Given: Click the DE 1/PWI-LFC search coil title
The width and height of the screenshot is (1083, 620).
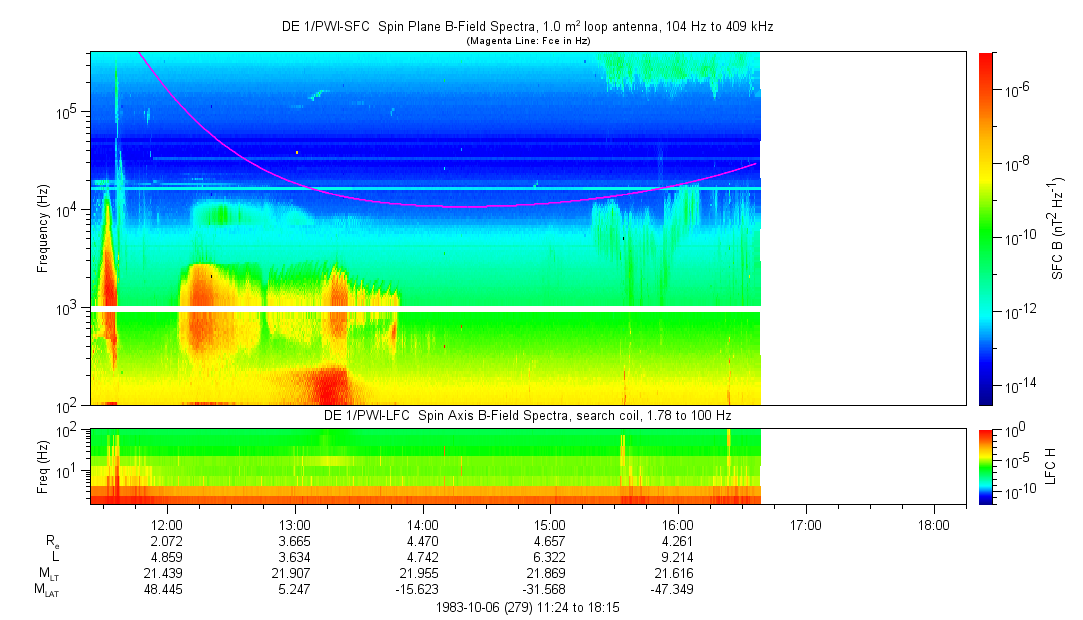Looking at the screenshot, I should tap(528, 414).
